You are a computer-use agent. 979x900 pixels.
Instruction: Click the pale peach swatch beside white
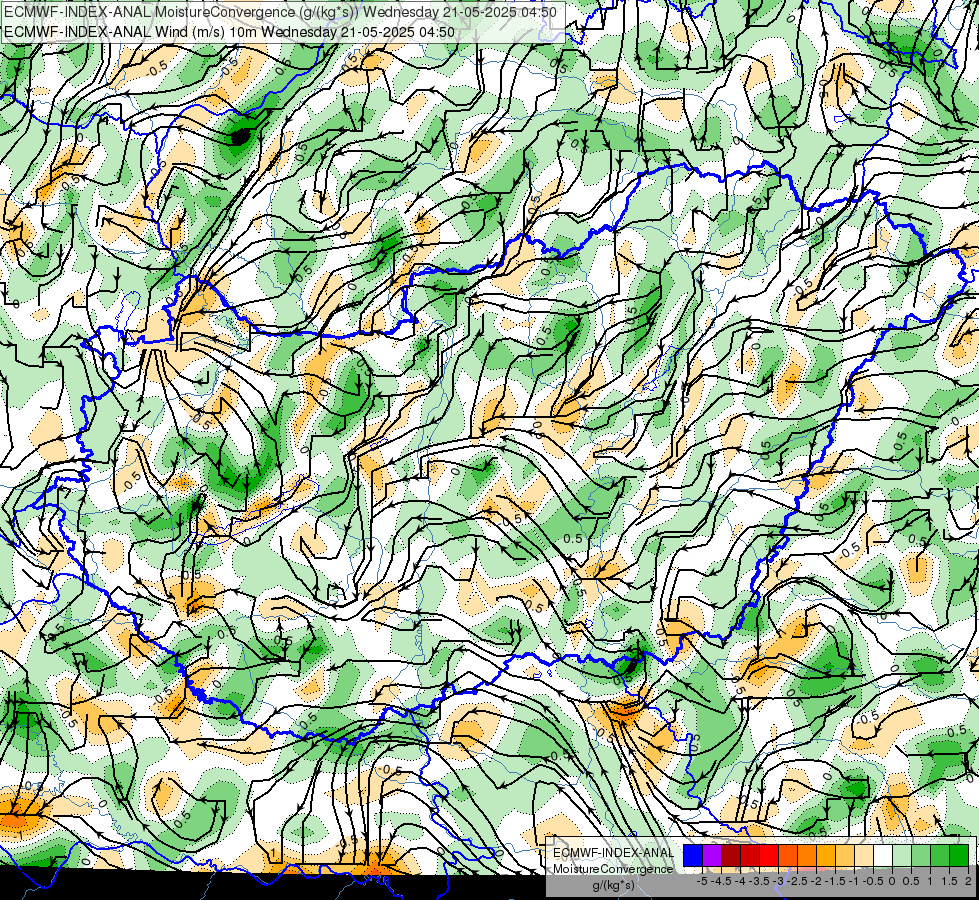click(863, 856)
